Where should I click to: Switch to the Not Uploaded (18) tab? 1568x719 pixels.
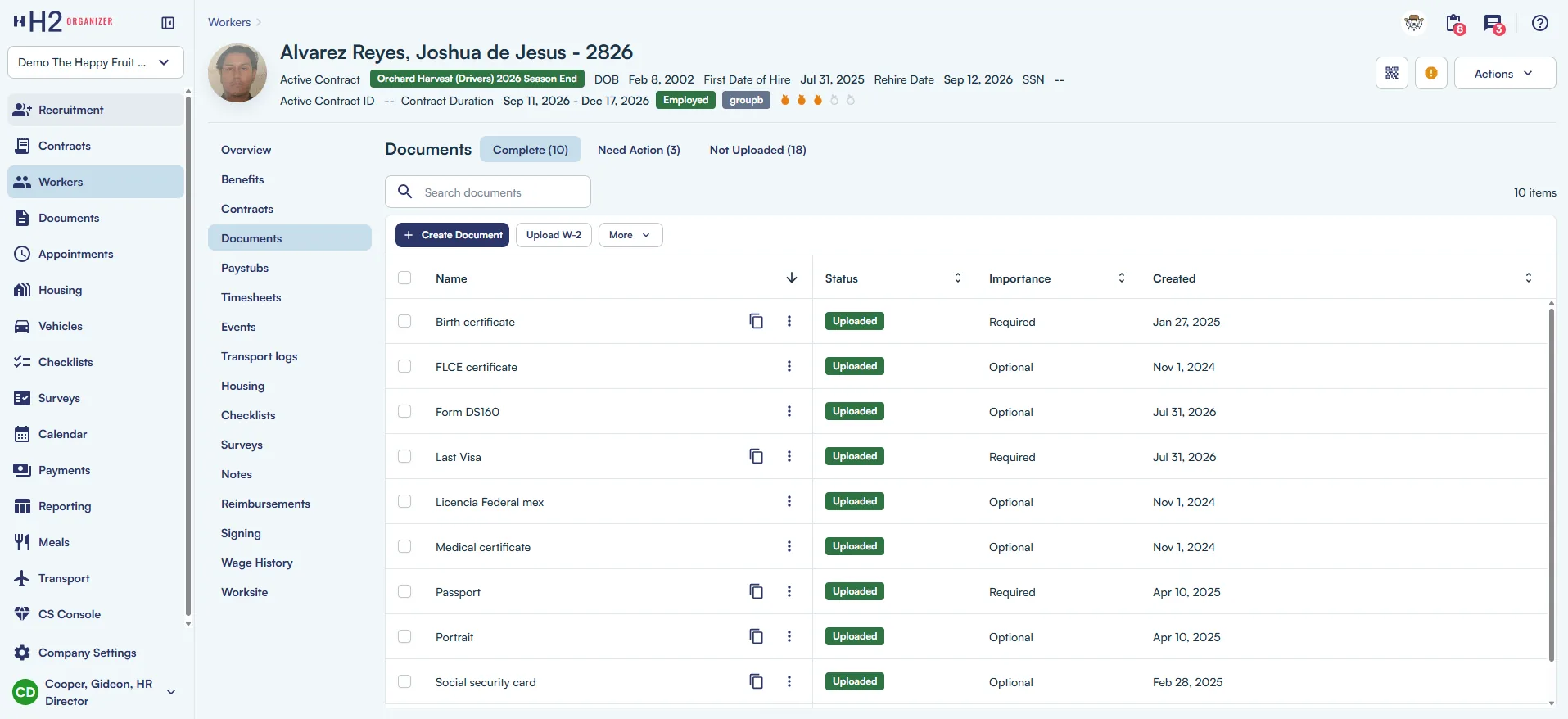757,150
